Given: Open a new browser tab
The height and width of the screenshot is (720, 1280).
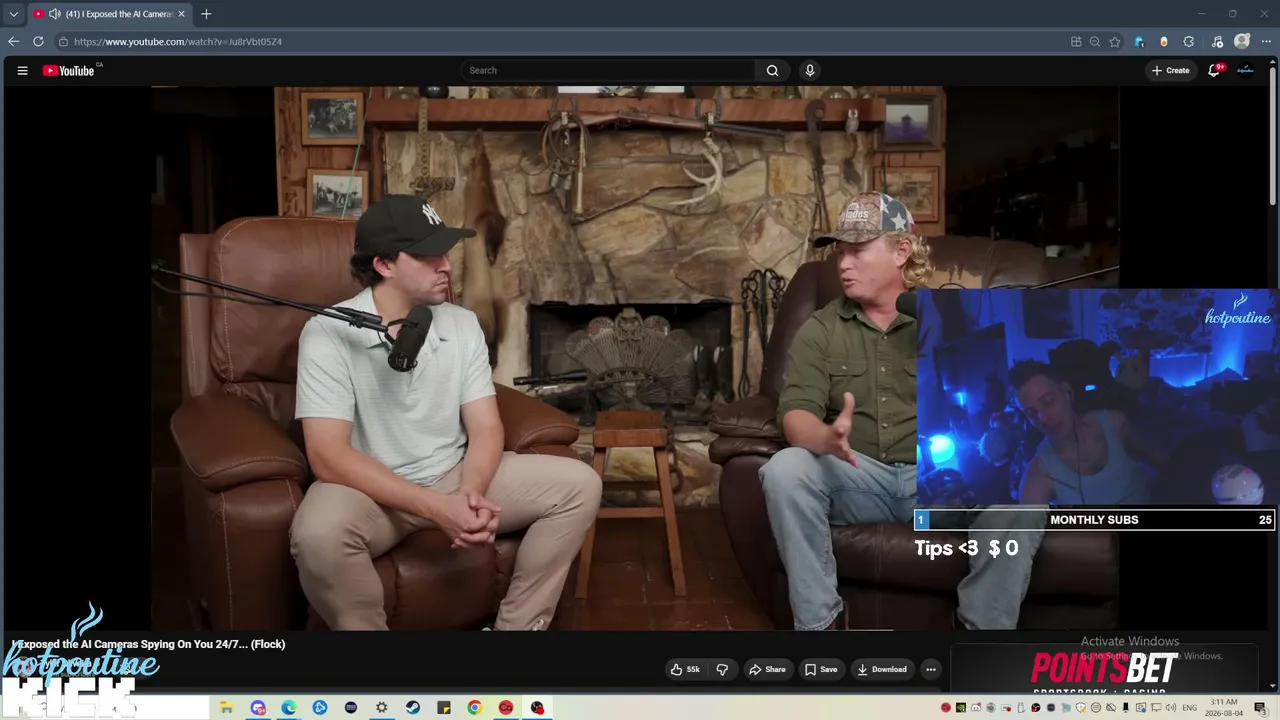Looking at the screenshot, I should click(x=206, y=14).
